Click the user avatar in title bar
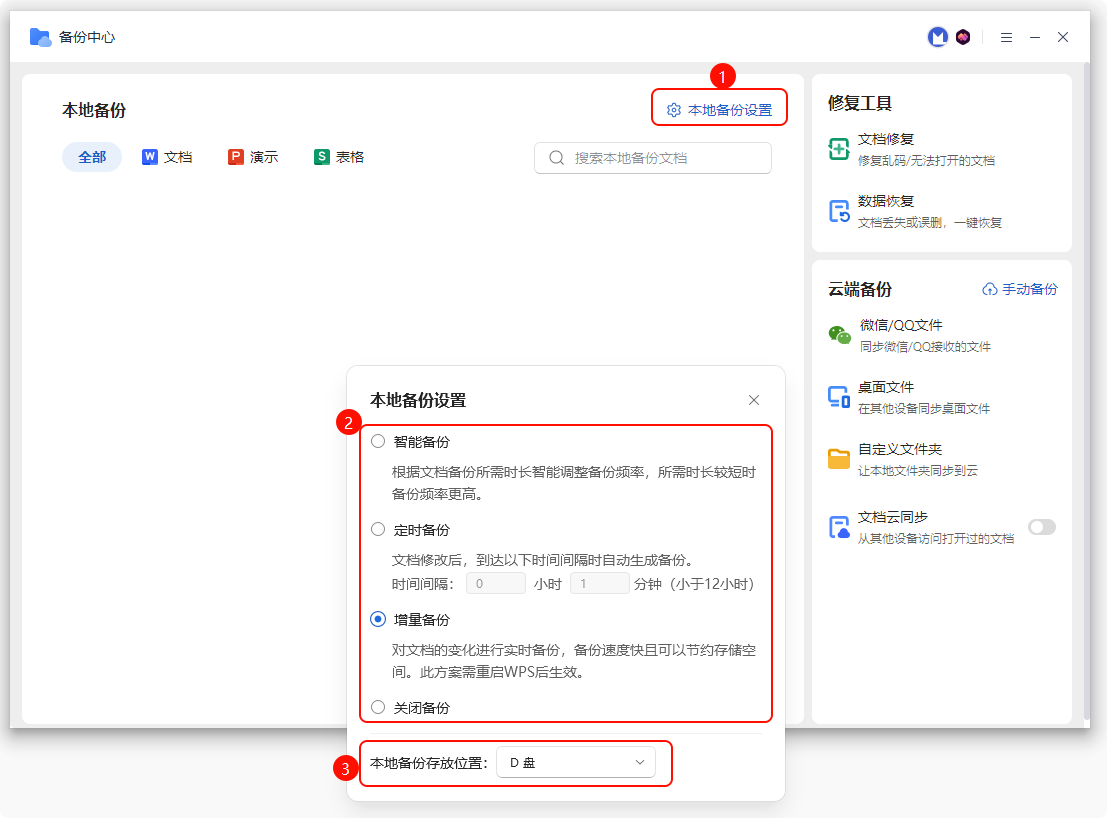 (938, 37)
